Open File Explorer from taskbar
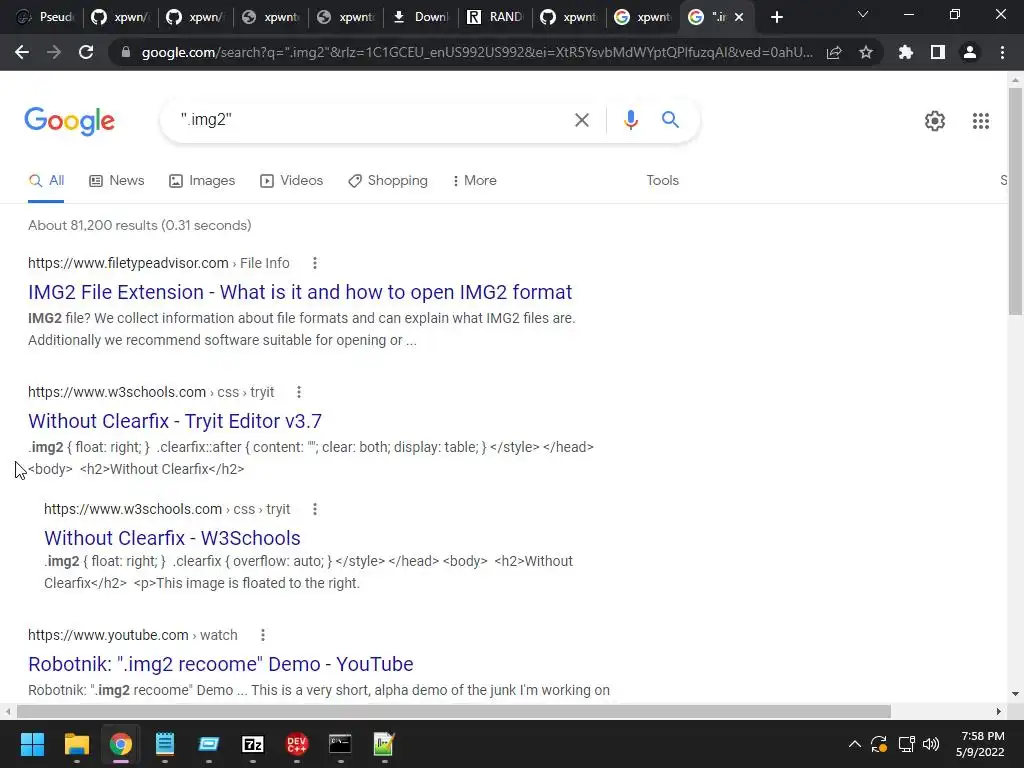1024x768 pixels. click(76, 744)
